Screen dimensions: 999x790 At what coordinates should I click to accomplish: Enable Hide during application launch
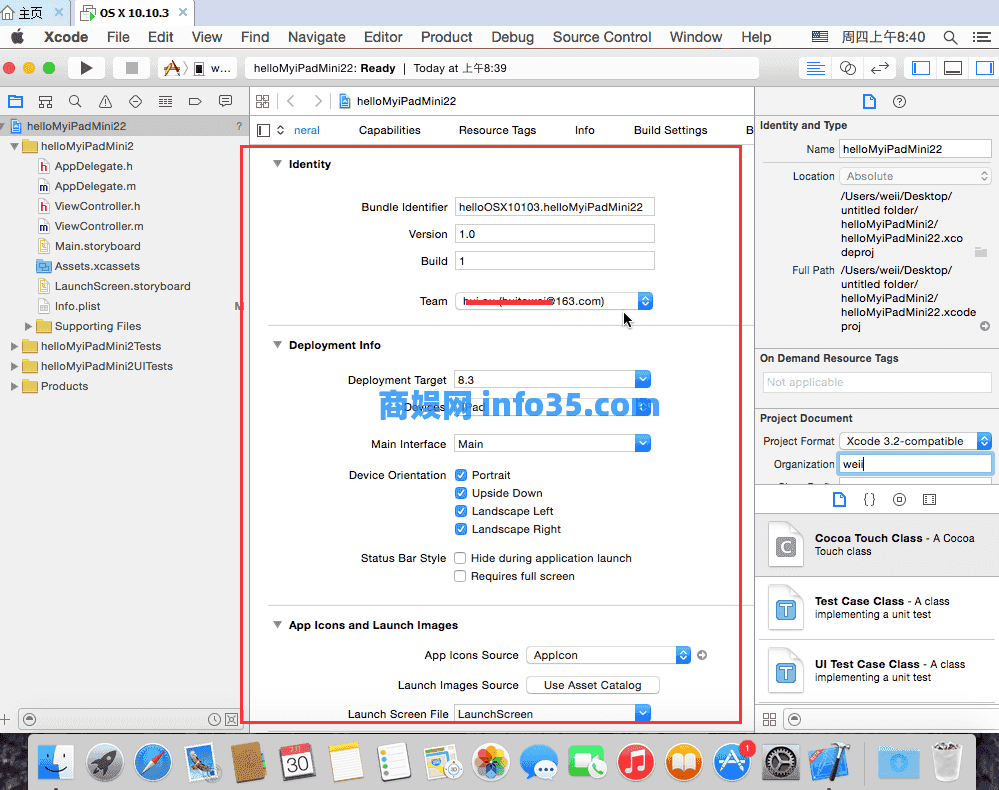pyautogui.click(x=460, y=558)
